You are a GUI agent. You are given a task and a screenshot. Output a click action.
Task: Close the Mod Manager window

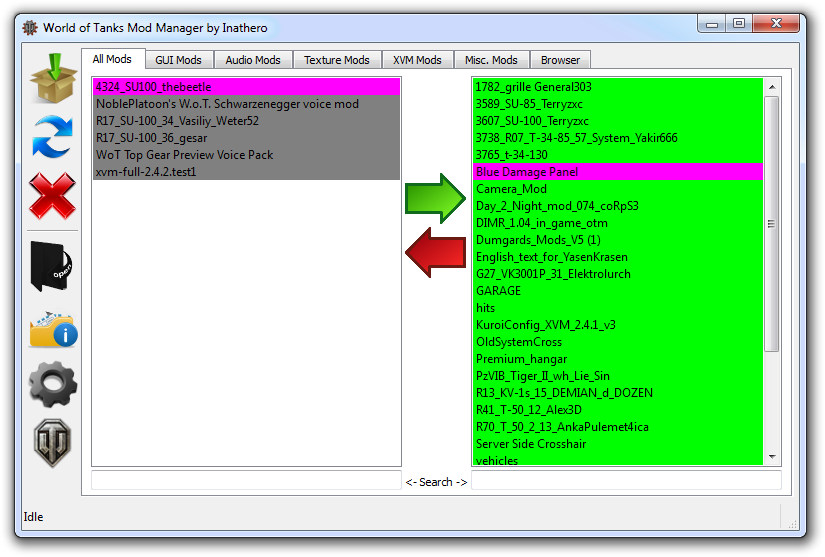pos(776,24)
